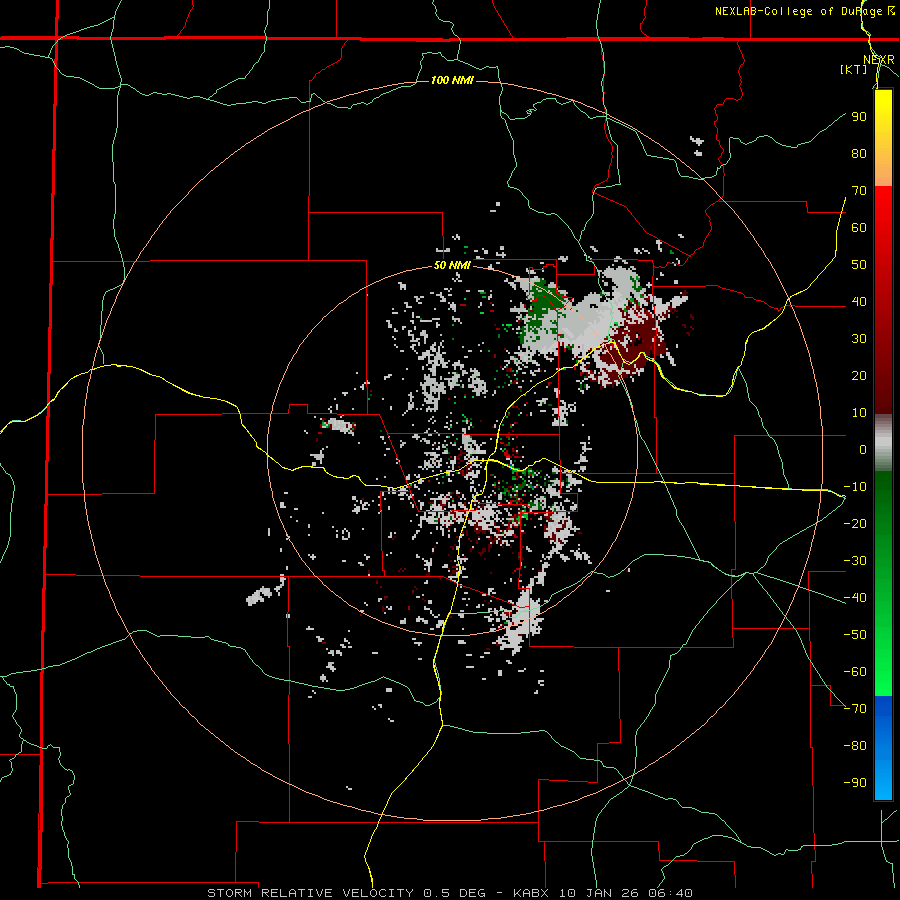900x900 pixels.
Task: Select the gray zero-velocity segment of color bar
Action: (x=883, y=443)
